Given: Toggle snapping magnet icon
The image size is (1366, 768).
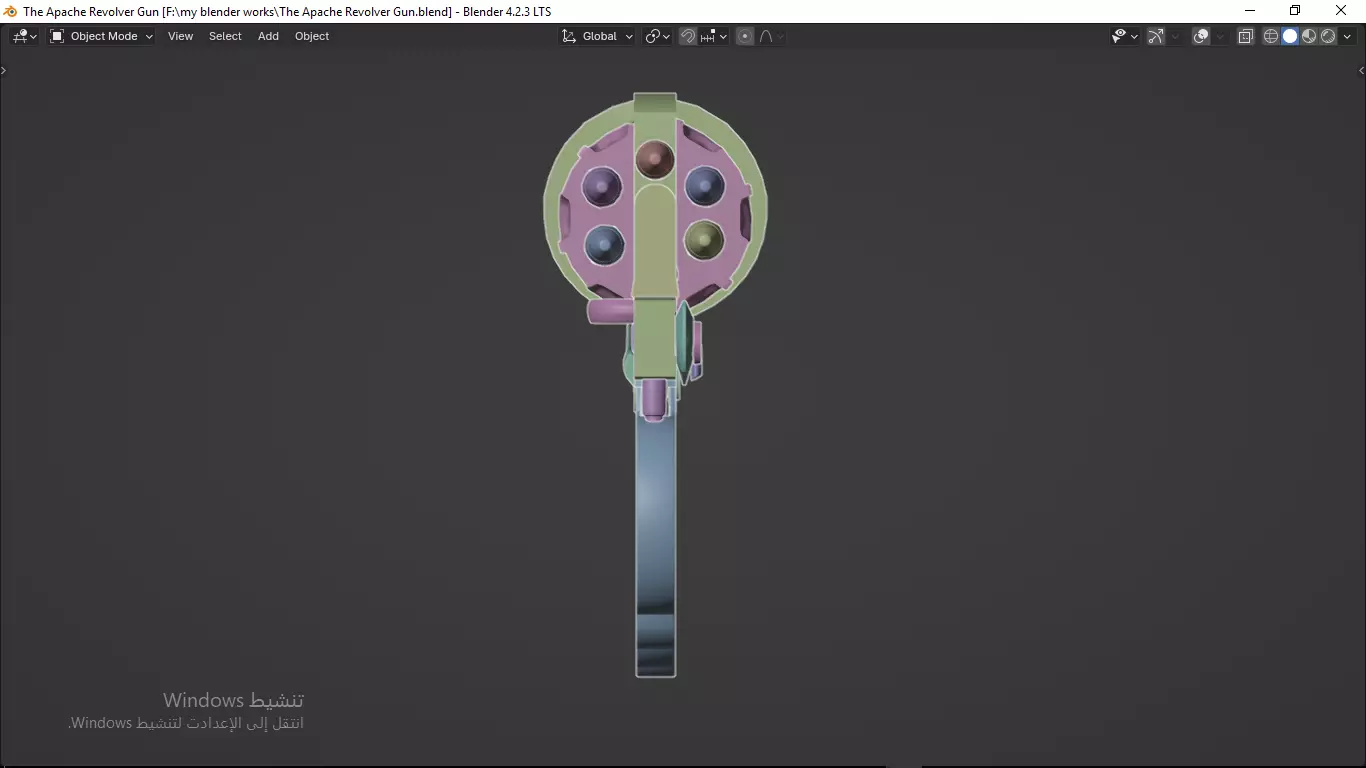Looking at the screenshot, I should click(688, 36).
